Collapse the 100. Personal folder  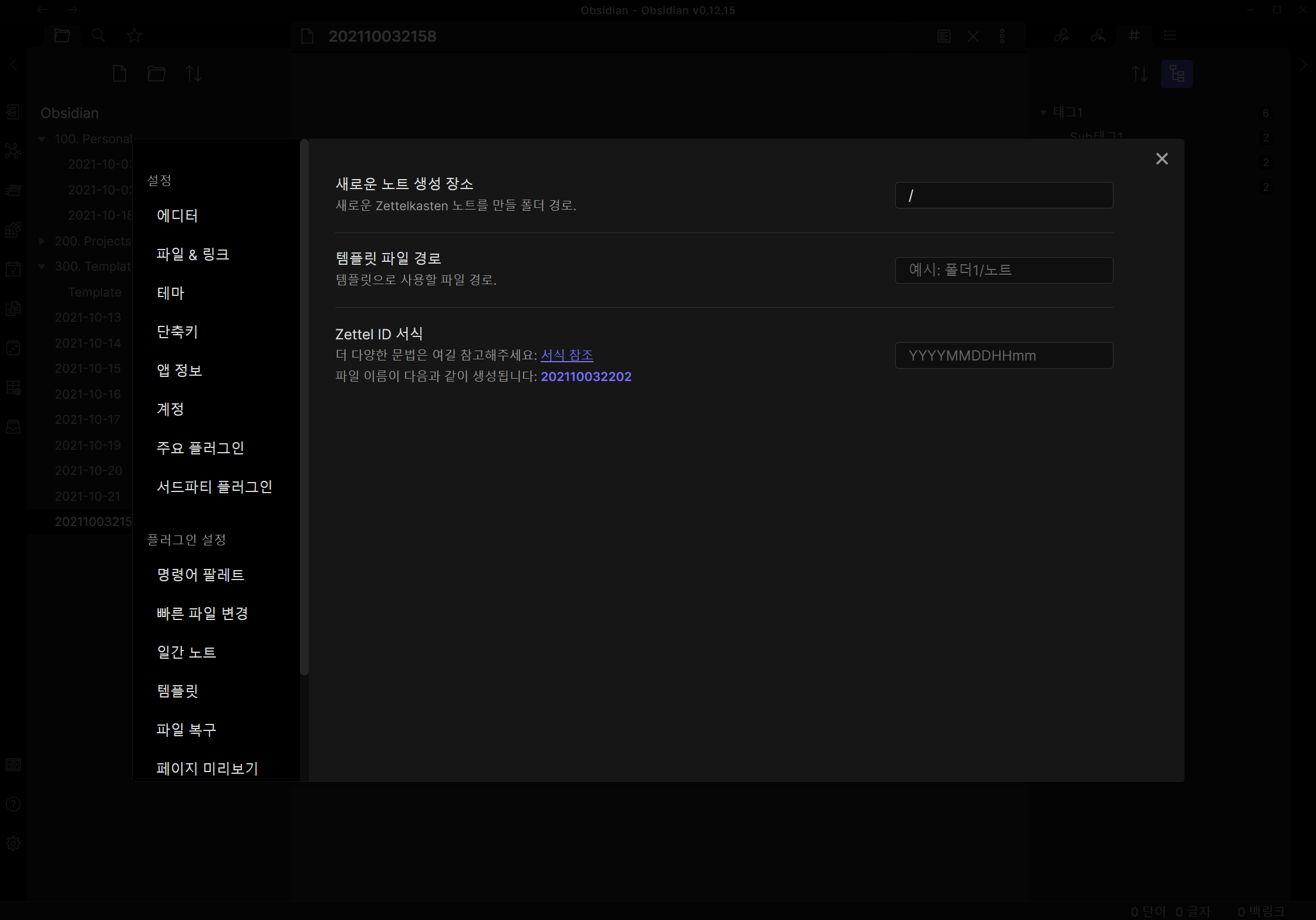click(x=42, y=139)
